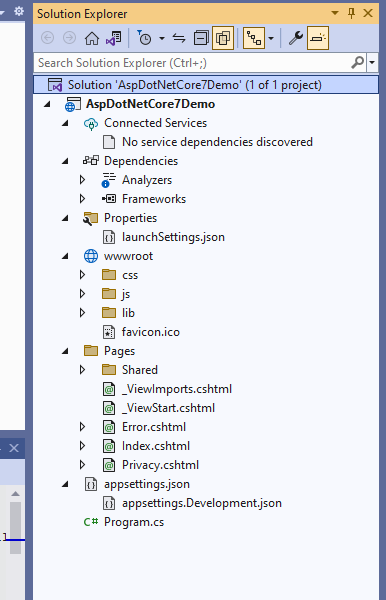Expand the Error.cshtml node

pos(82,427)
